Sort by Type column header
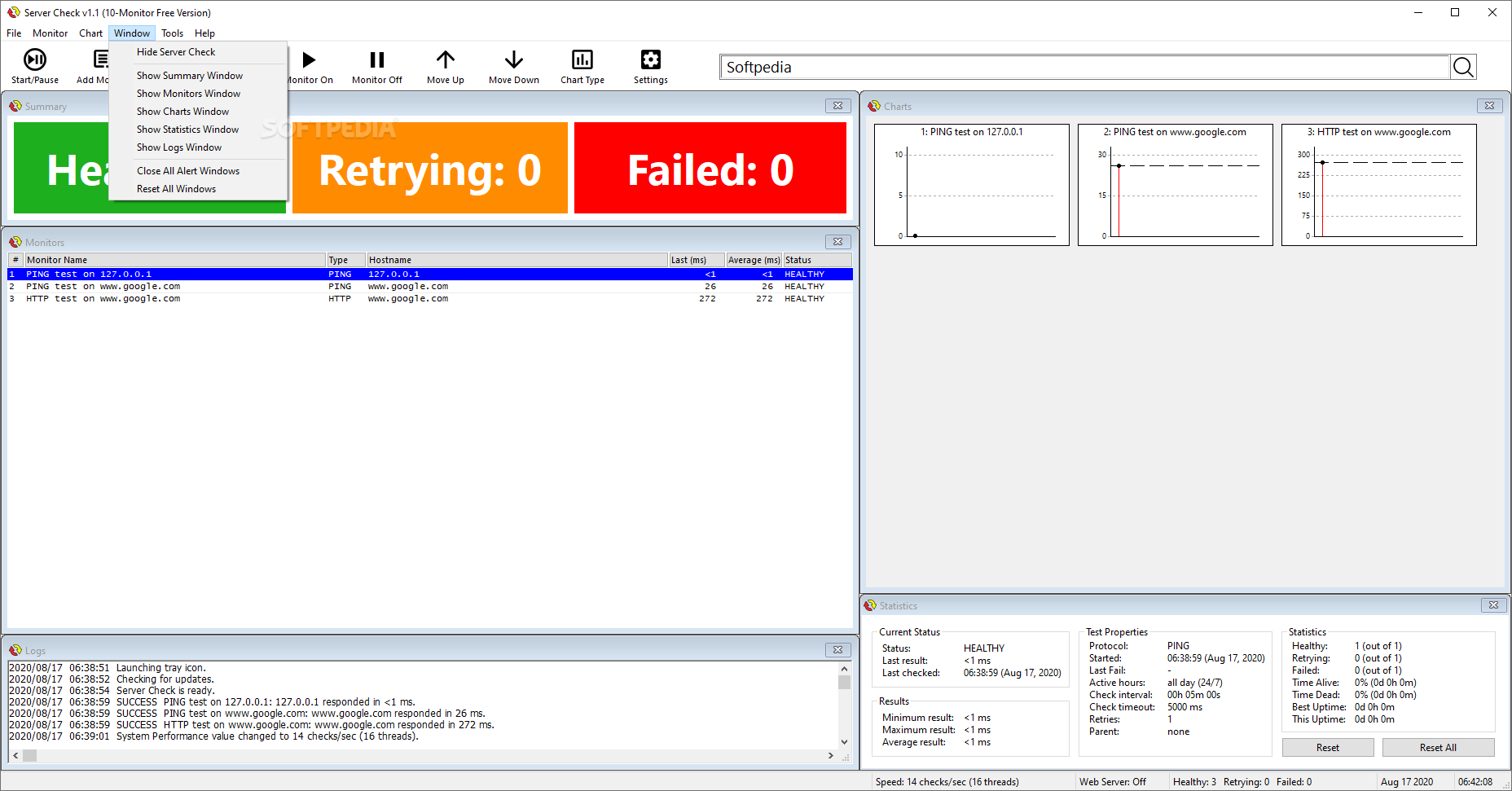Image resolution: width=1512 pixels, height=791 pixels. 346,260
